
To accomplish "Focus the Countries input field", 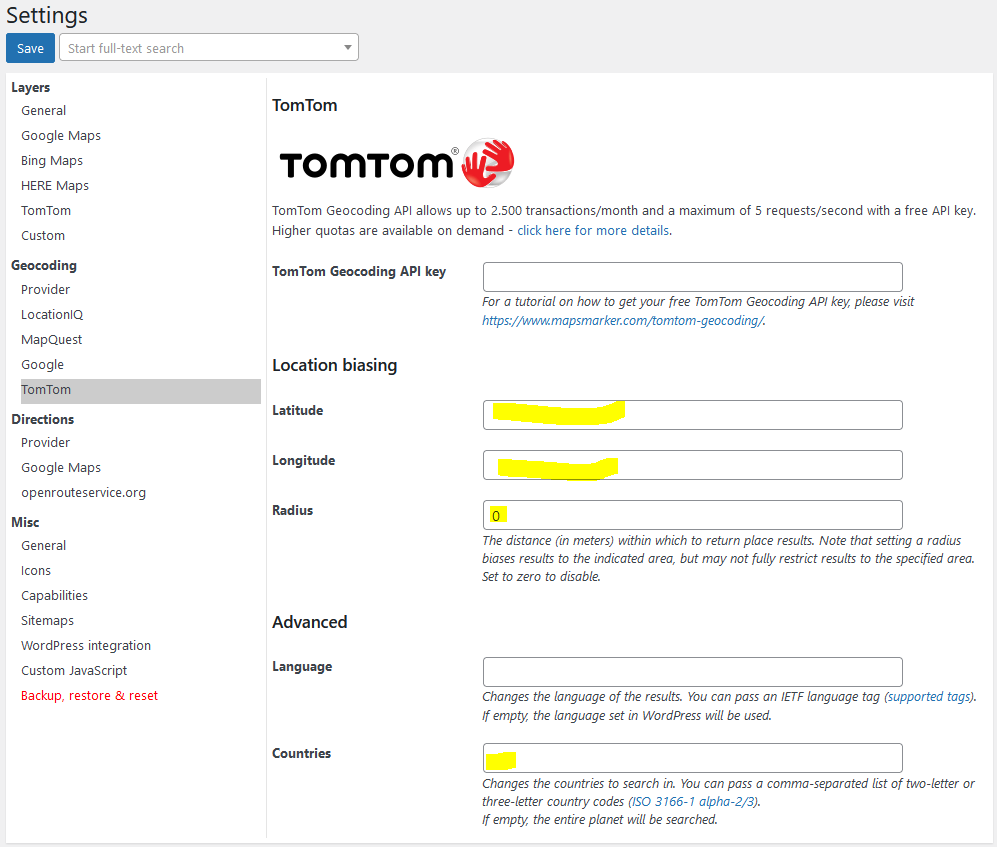I will [x=692, y=758].
